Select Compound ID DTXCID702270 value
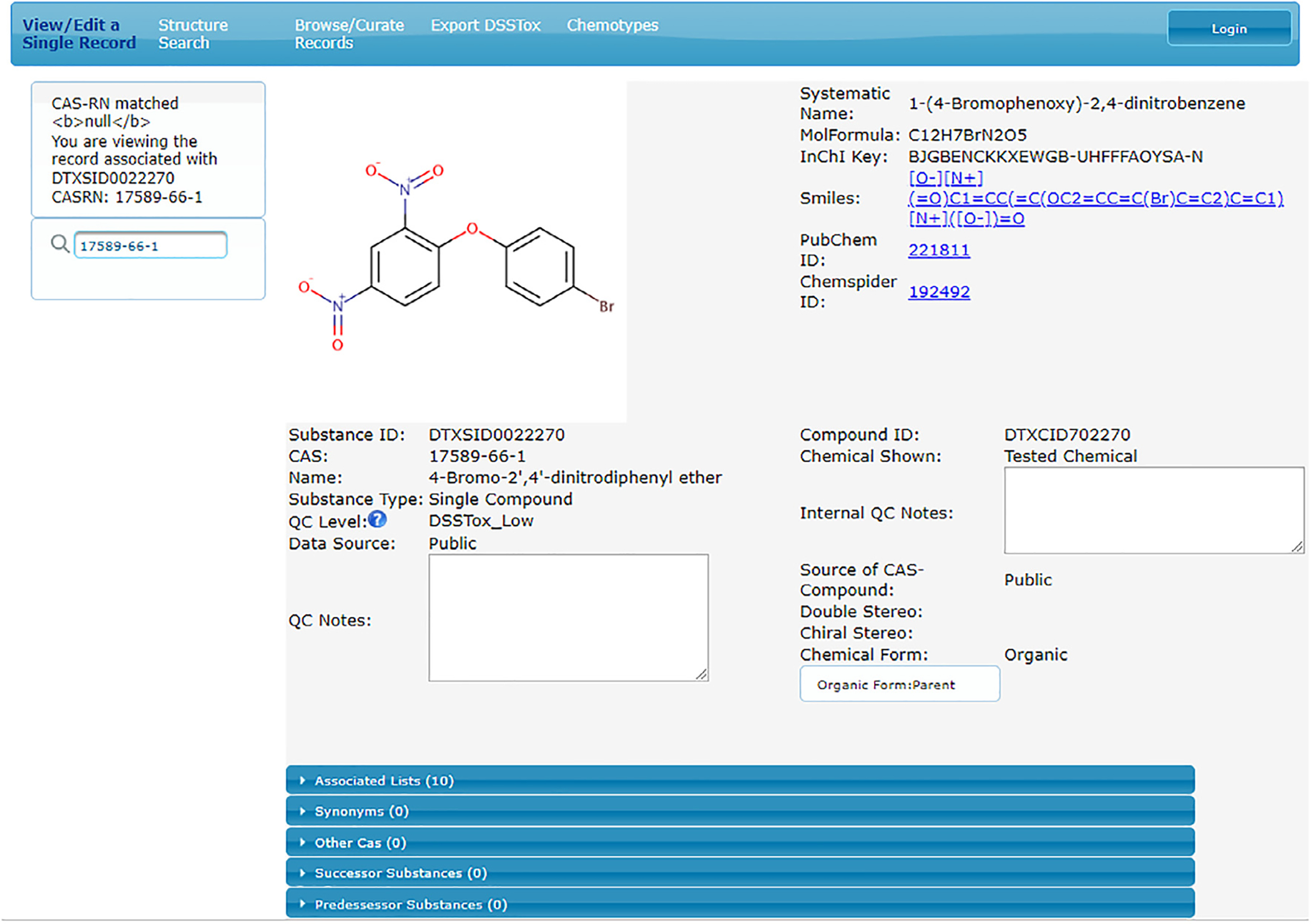Image resolution: width=1311 pixels, height=924 pixels. (x=1067, y=435)
